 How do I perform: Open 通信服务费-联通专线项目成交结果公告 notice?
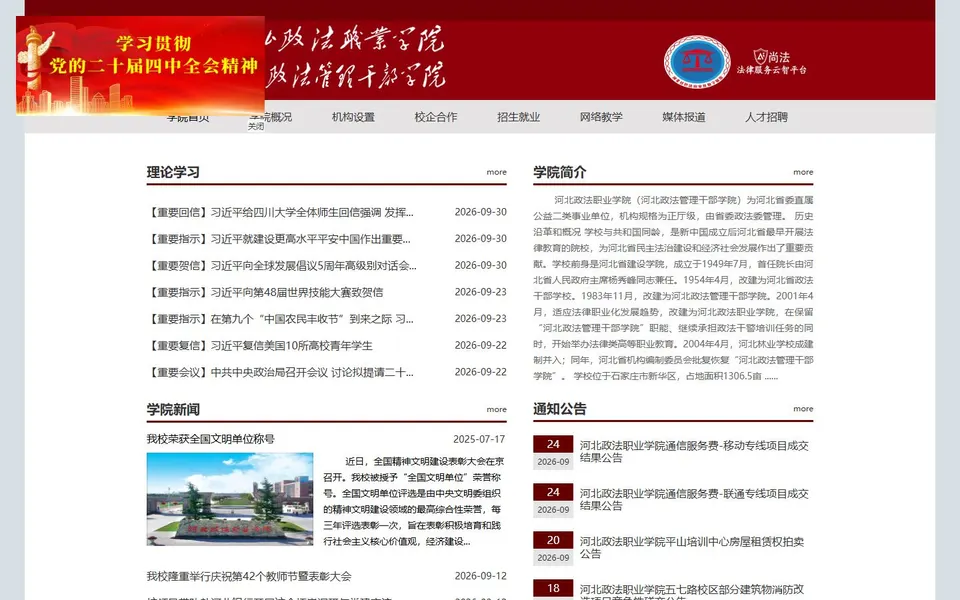pos(694,500)
